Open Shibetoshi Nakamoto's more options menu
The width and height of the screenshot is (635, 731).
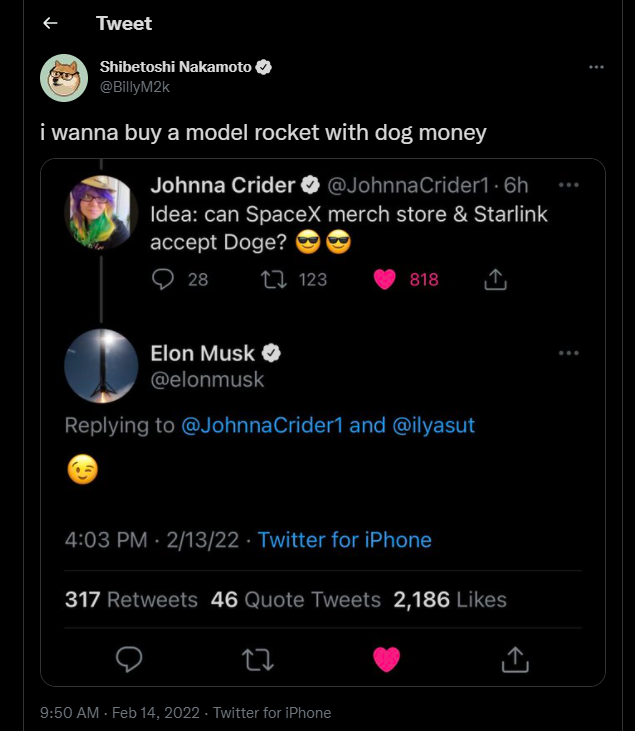click(596, 67)
